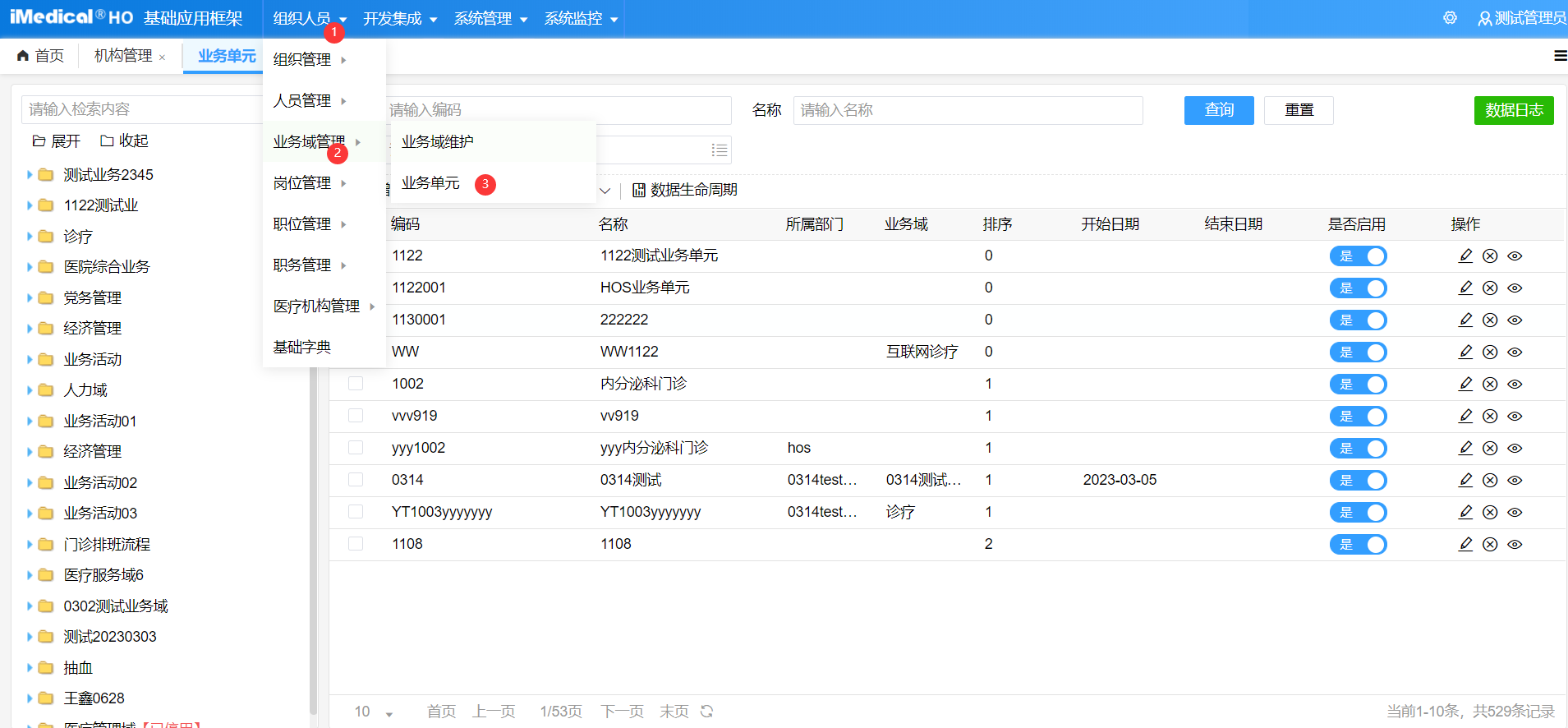Open settings gear icon in top bar

coord(1450,18)
